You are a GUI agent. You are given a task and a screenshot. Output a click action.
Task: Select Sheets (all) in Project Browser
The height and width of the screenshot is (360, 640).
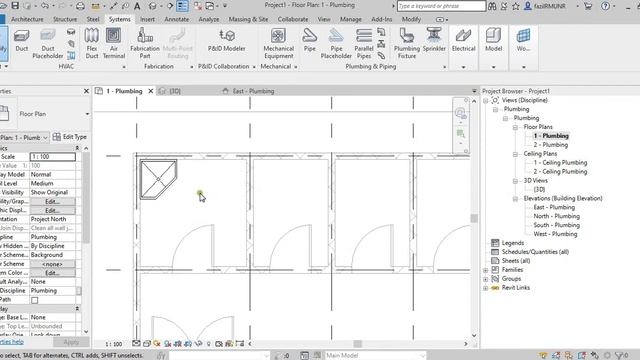[x=516, y=261]
